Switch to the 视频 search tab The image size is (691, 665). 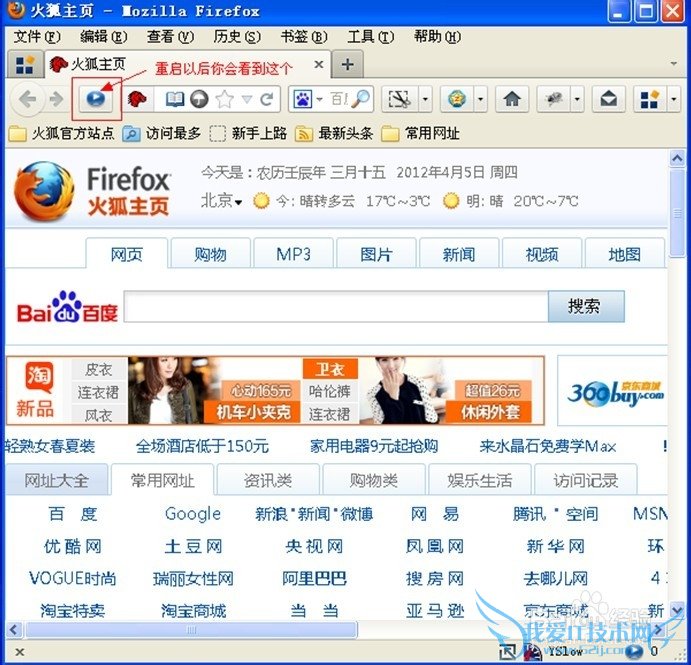[x=542, y=253]
